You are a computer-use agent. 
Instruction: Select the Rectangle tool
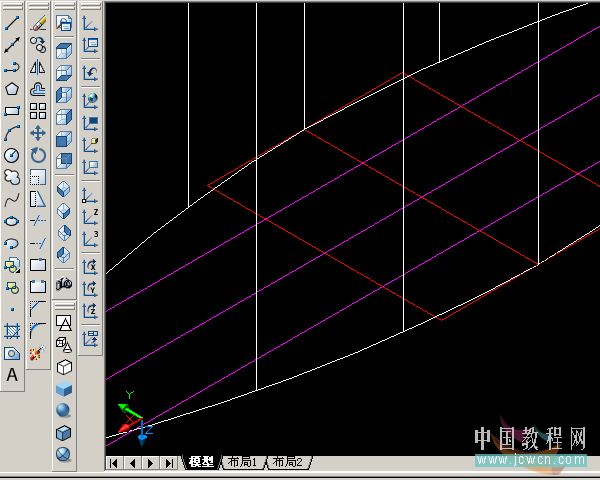point(12,111)
